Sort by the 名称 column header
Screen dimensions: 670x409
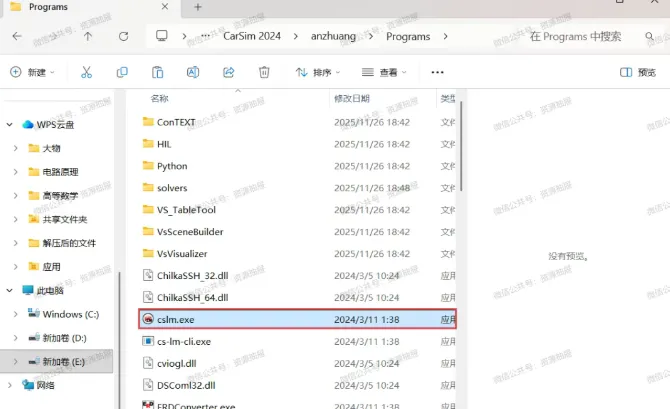[159, 99]
